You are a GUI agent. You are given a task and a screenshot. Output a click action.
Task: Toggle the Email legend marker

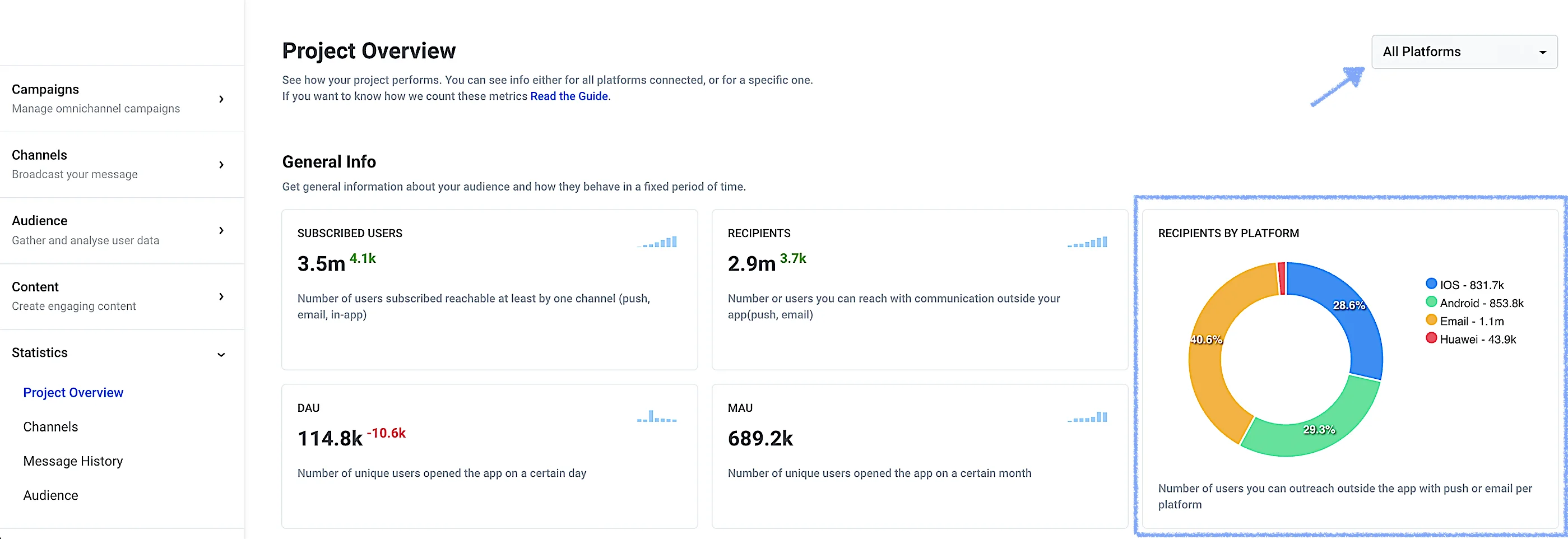click(1431, 320)
